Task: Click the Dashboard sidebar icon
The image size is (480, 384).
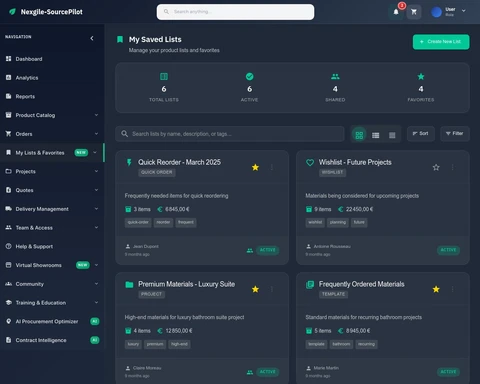Action: pos(9,59)
